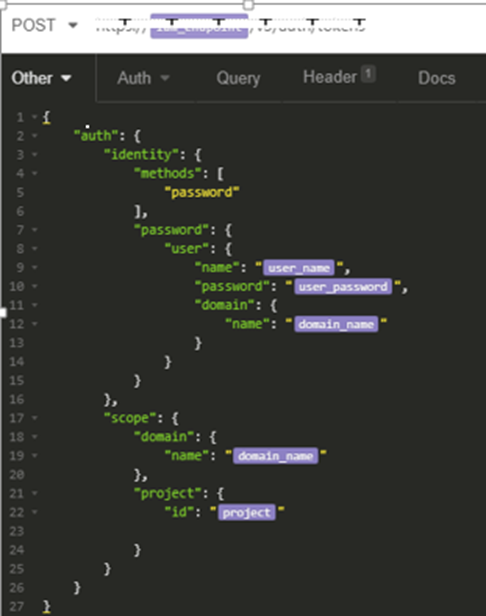Click the user_name variable tag

point(299,268)
